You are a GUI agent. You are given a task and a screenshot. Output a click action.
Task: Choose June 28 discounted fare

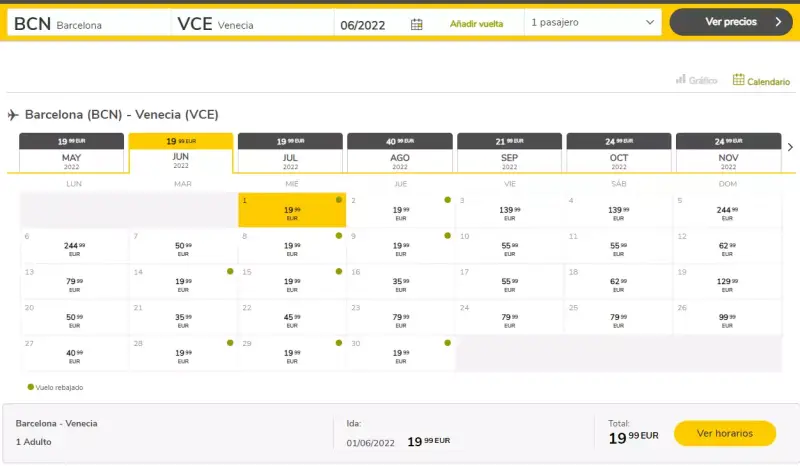coord(183,353)
